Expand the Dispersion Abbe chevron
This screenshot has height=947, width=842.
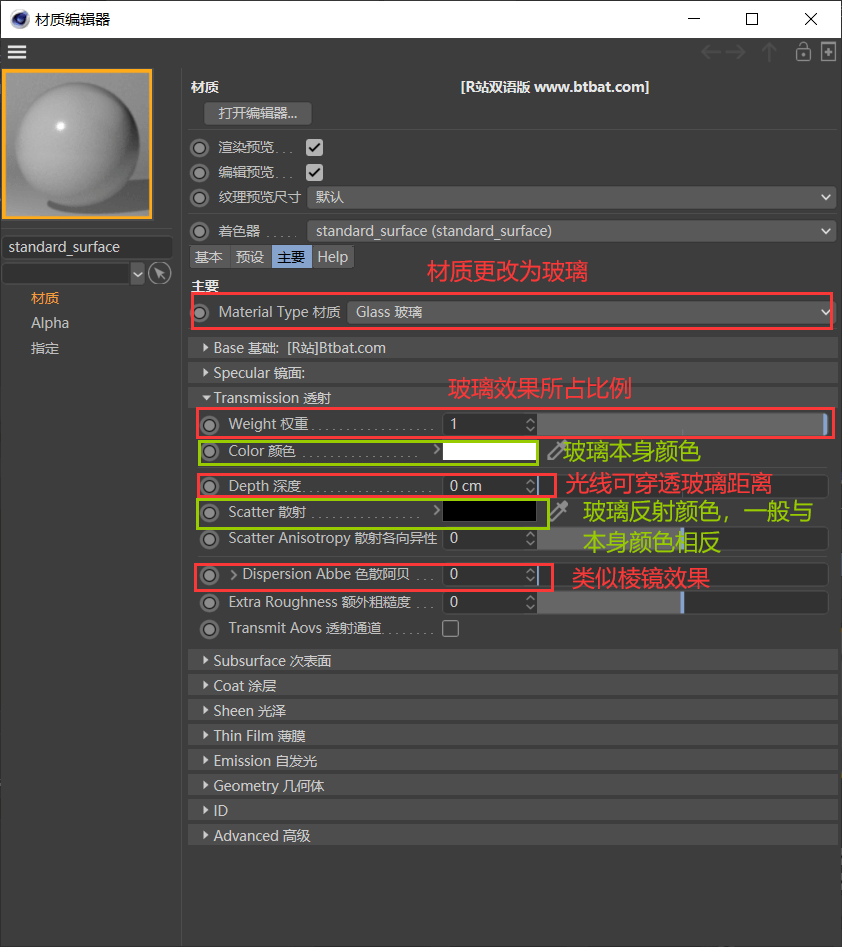(x=233, y=574)
